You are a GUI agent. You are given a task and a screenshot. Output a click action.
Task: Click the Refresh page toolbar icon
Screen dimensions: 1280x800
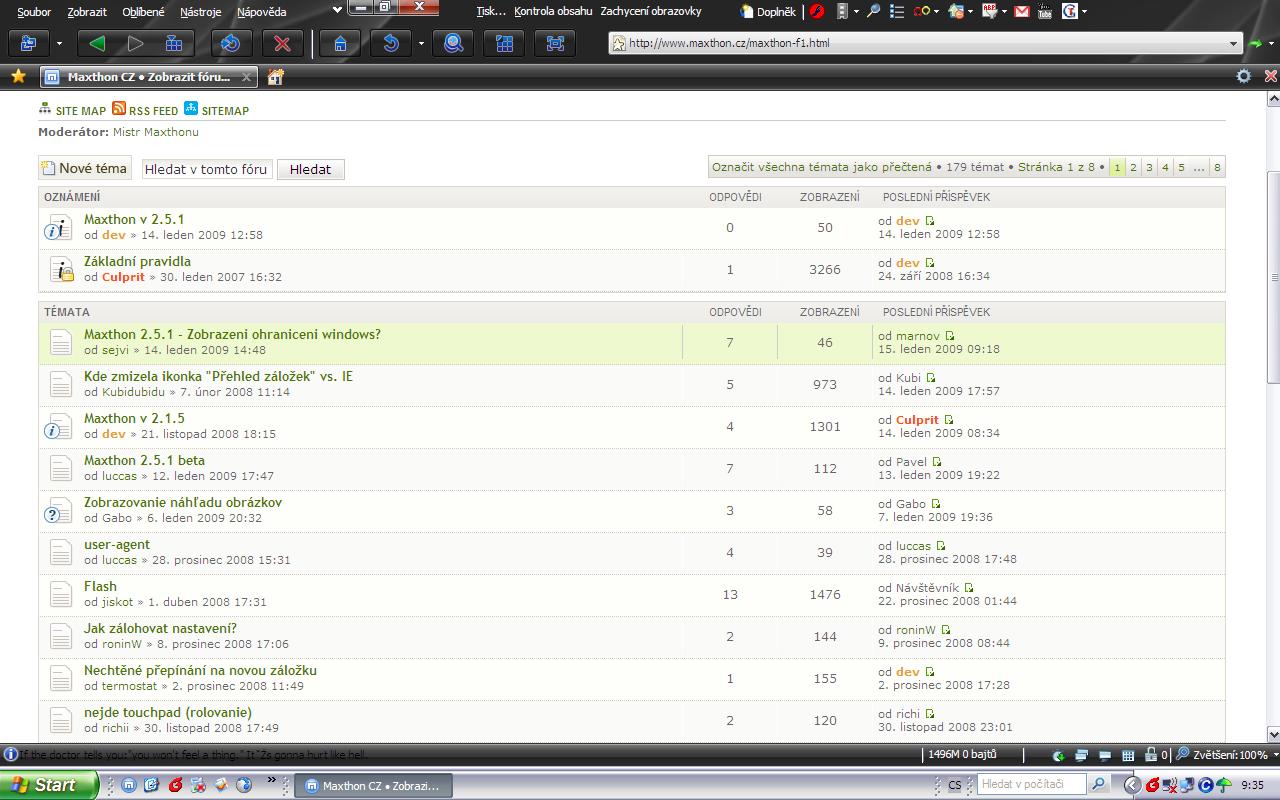coord(231,44)
